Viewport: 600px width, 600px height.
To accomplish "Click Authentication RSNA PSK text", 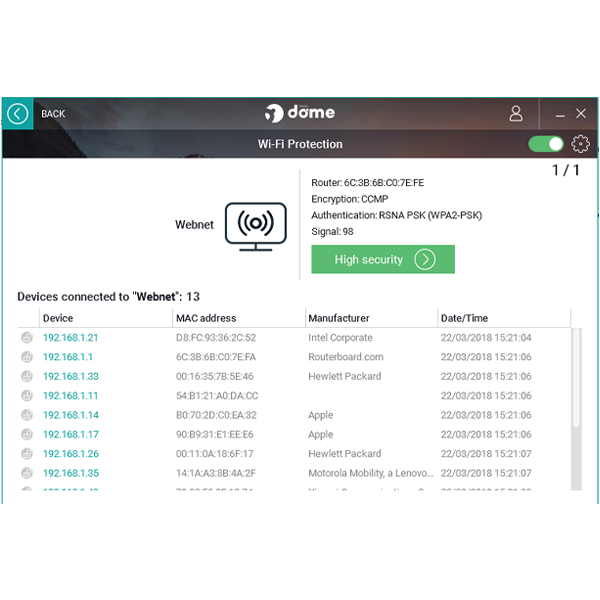I will coord(397,215).
